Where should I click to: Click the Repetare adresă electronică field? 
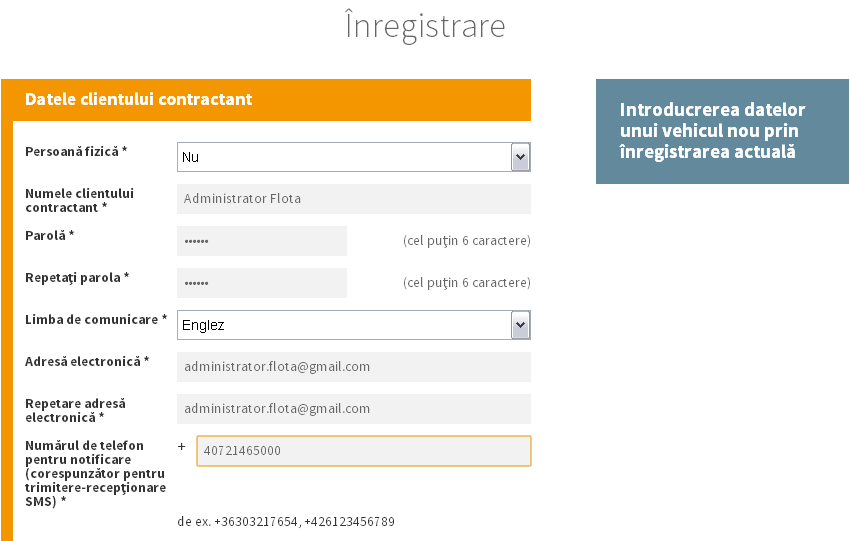coord(353,409)
